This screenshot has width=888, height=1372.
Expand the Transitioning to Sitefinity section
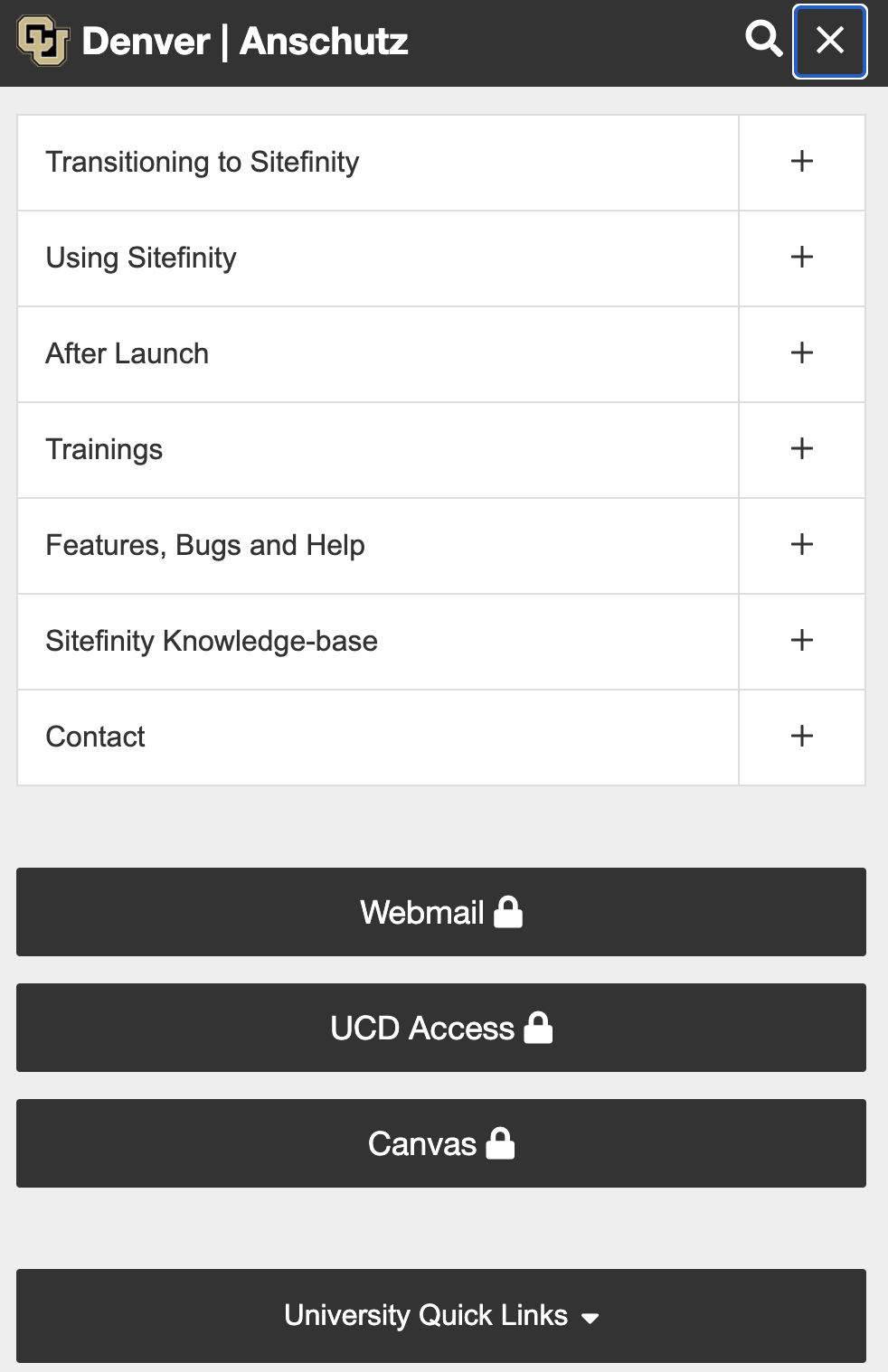coord(801,163)
